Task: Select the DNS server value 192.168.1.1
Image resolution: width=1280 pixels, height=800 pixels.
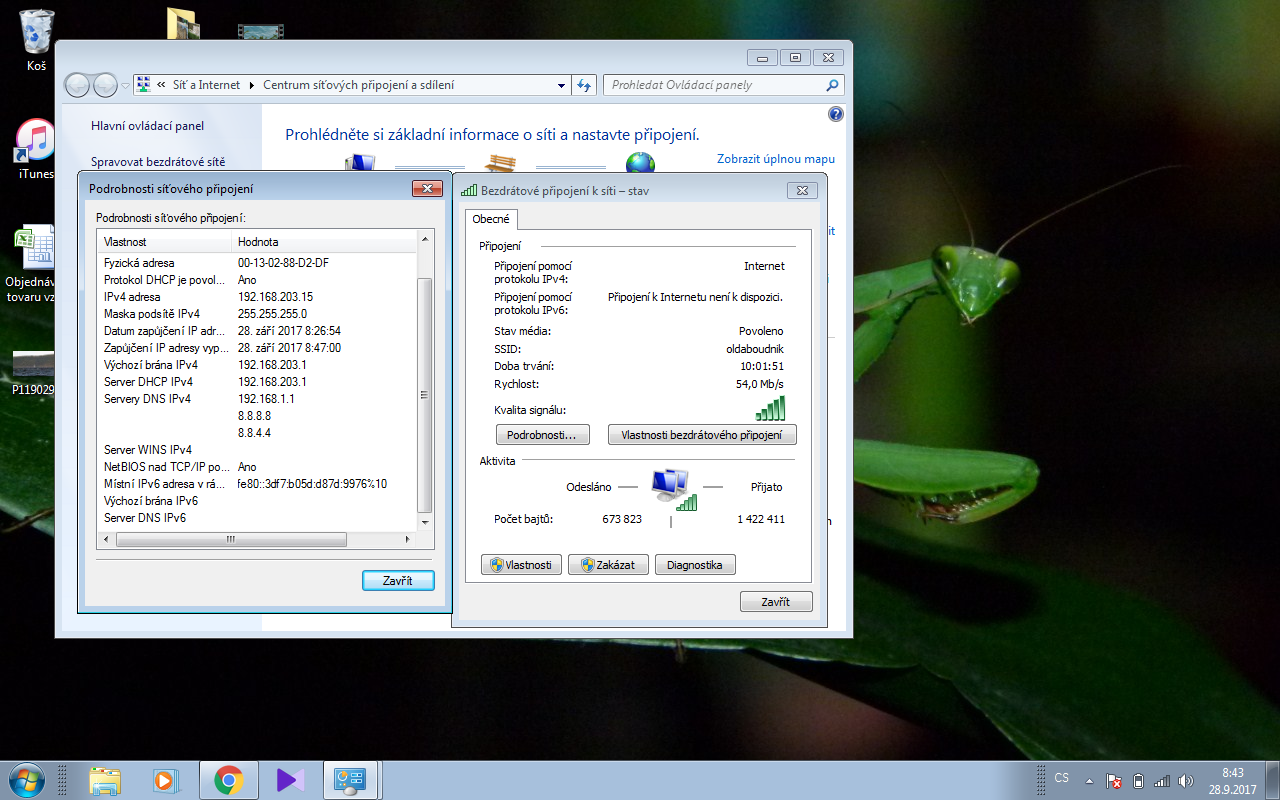Action: tap(266, 399)
